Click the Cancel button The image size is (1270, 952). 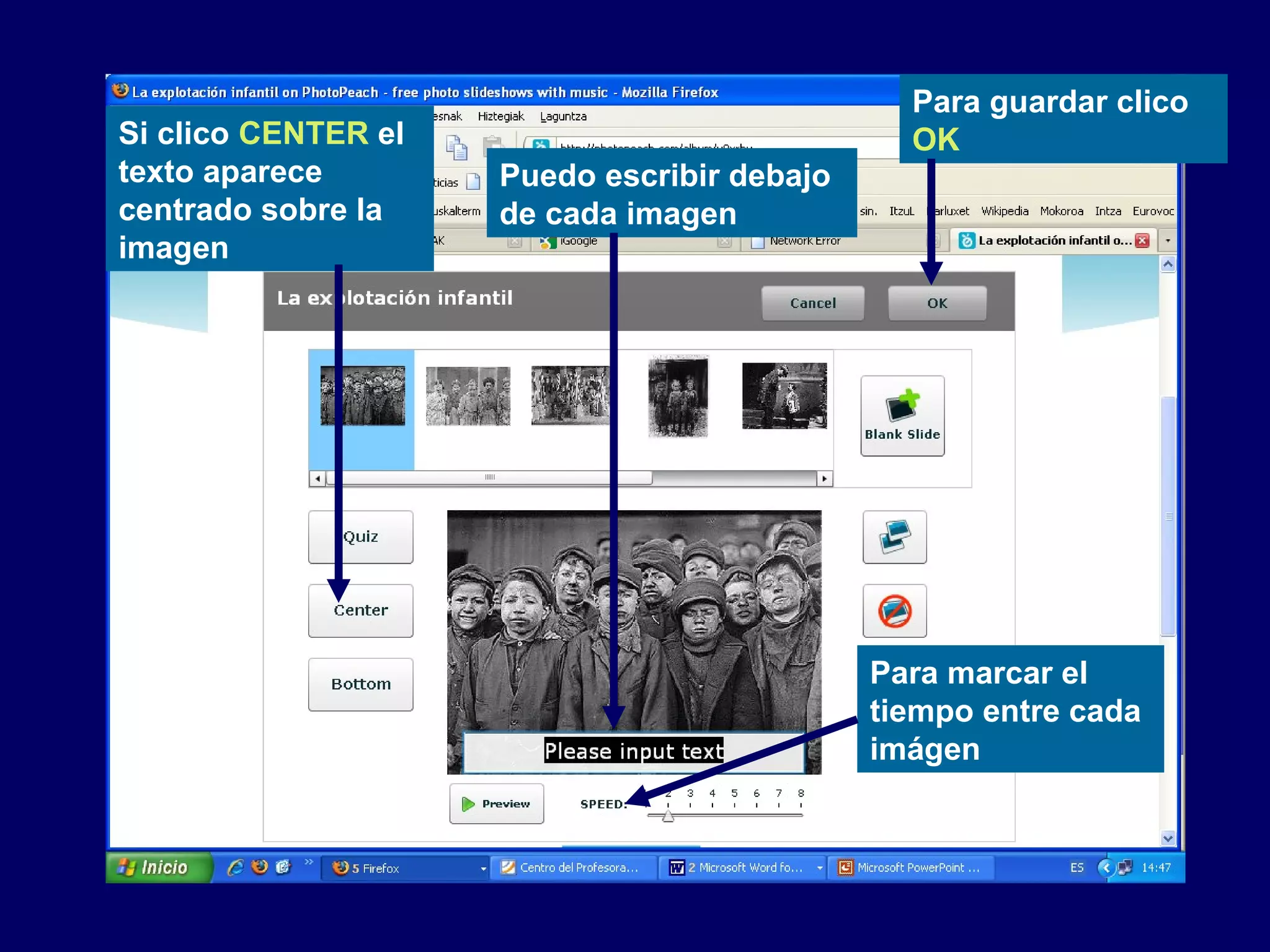(812, 303)
